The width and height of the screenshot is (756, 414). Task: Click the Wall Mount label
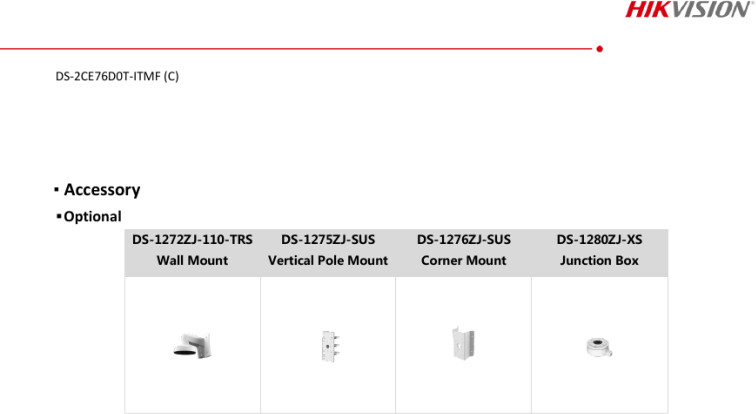192,260
